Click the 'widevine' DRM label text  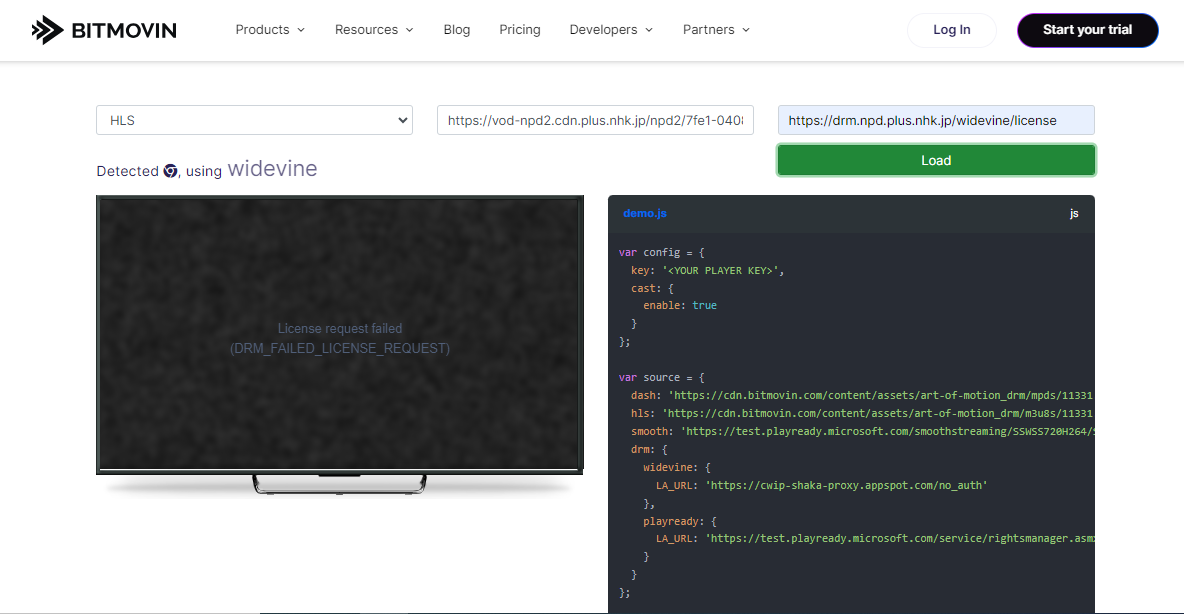click(273, 168)
